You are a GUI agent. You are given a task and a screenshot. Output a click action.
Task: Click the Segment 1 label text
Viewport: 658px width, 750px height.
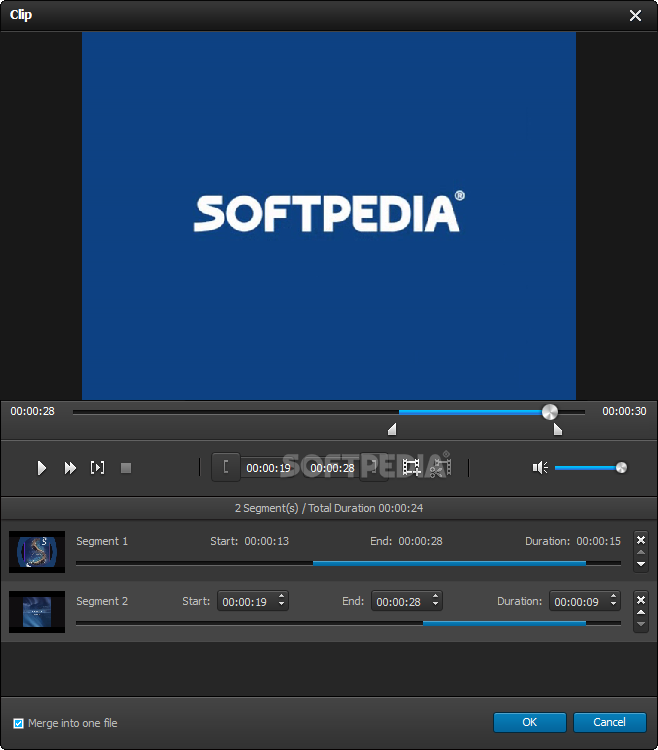pos(102,541)
